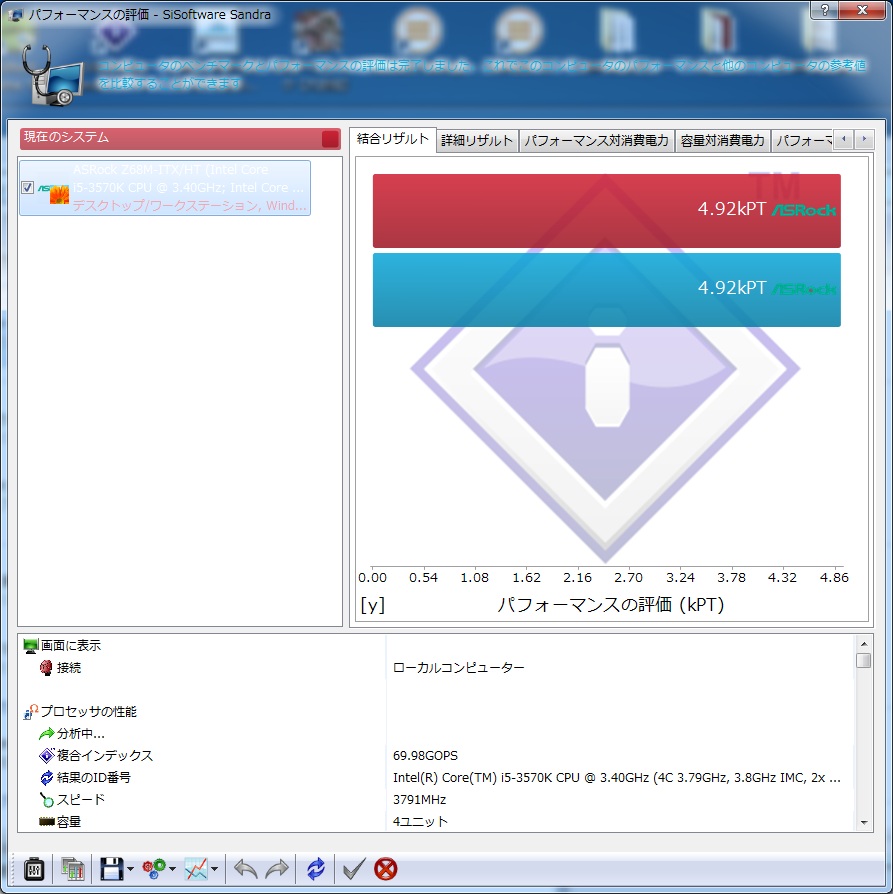This screenshot has height=894, width=893.
Task: Click the icon beside スピード
Action: [x=46, y=800]
